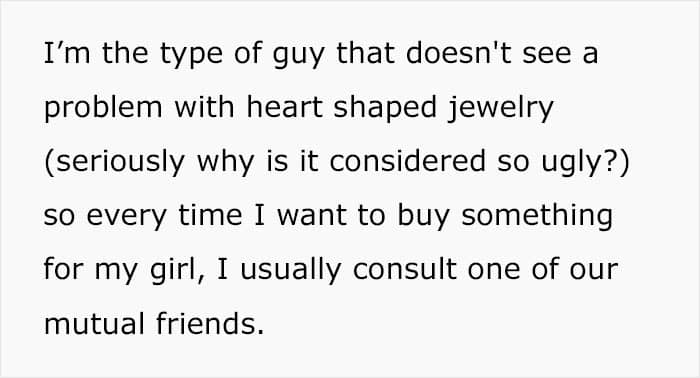Click the word "problem"
The image size is (700, 378).
[103, 109]
